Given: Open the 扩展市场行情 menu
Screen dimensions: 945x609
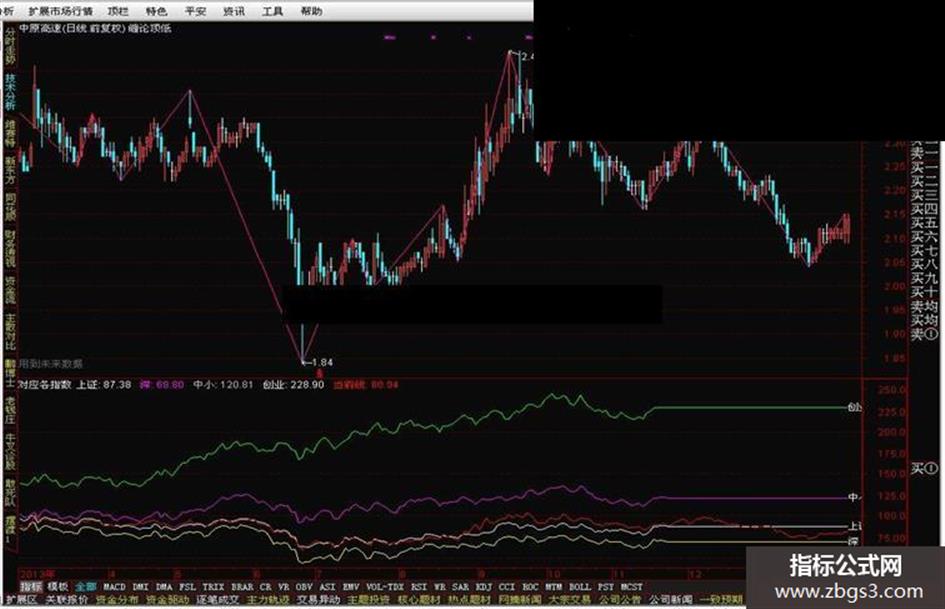Looking at the screenshot, I should click(60, 11).
